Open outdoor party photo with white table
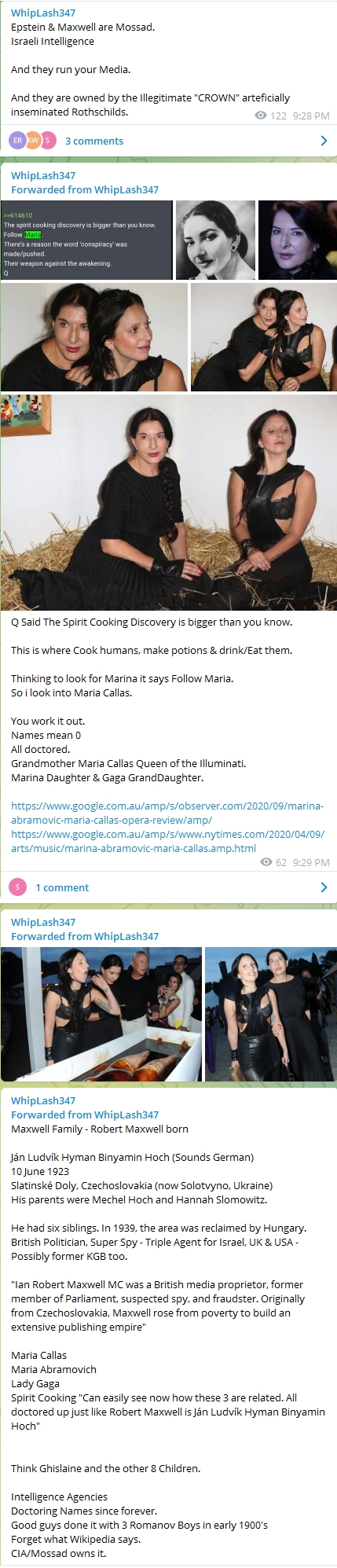The width and height of the screenshot is (337, 1568). [101, 1014]
